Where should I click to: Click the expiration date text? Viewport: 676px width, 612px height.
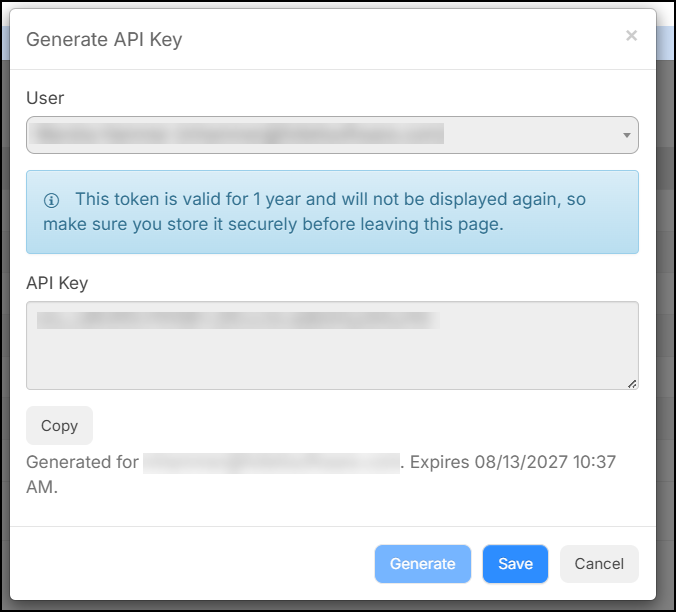coord(513,462)
